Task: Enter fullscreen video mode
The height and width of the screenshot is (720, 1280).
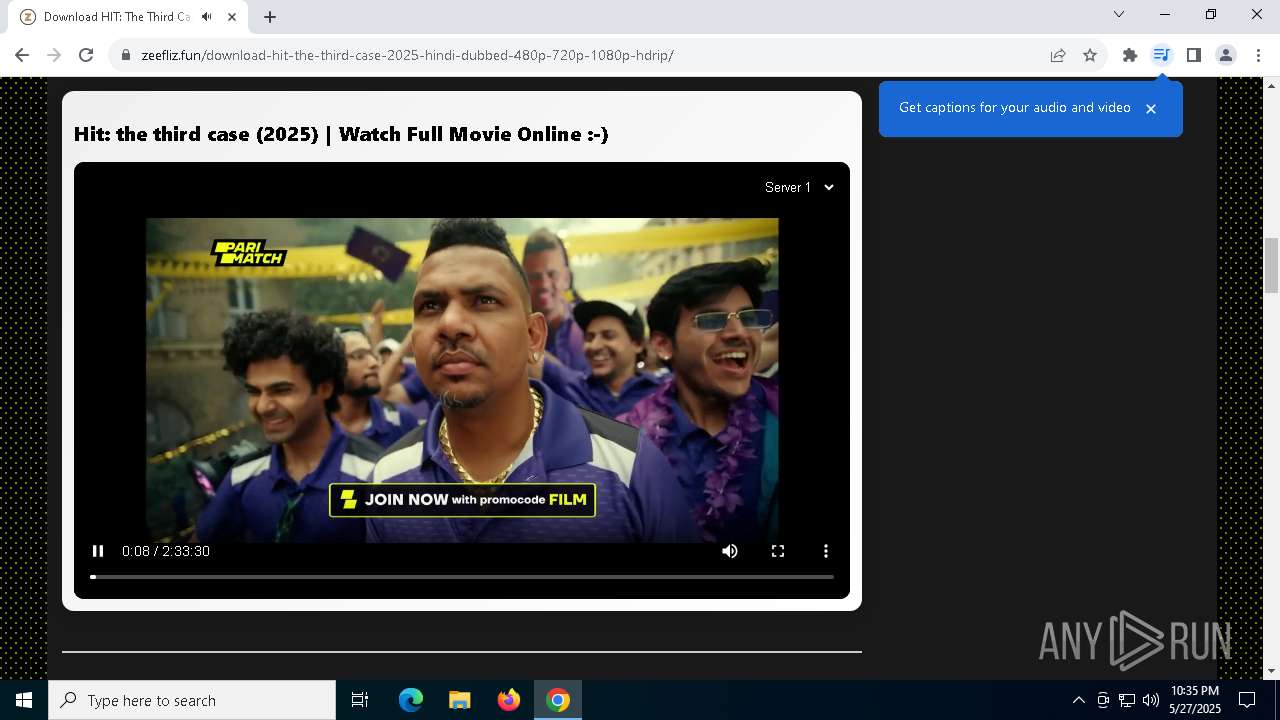Action: (778, 551)
